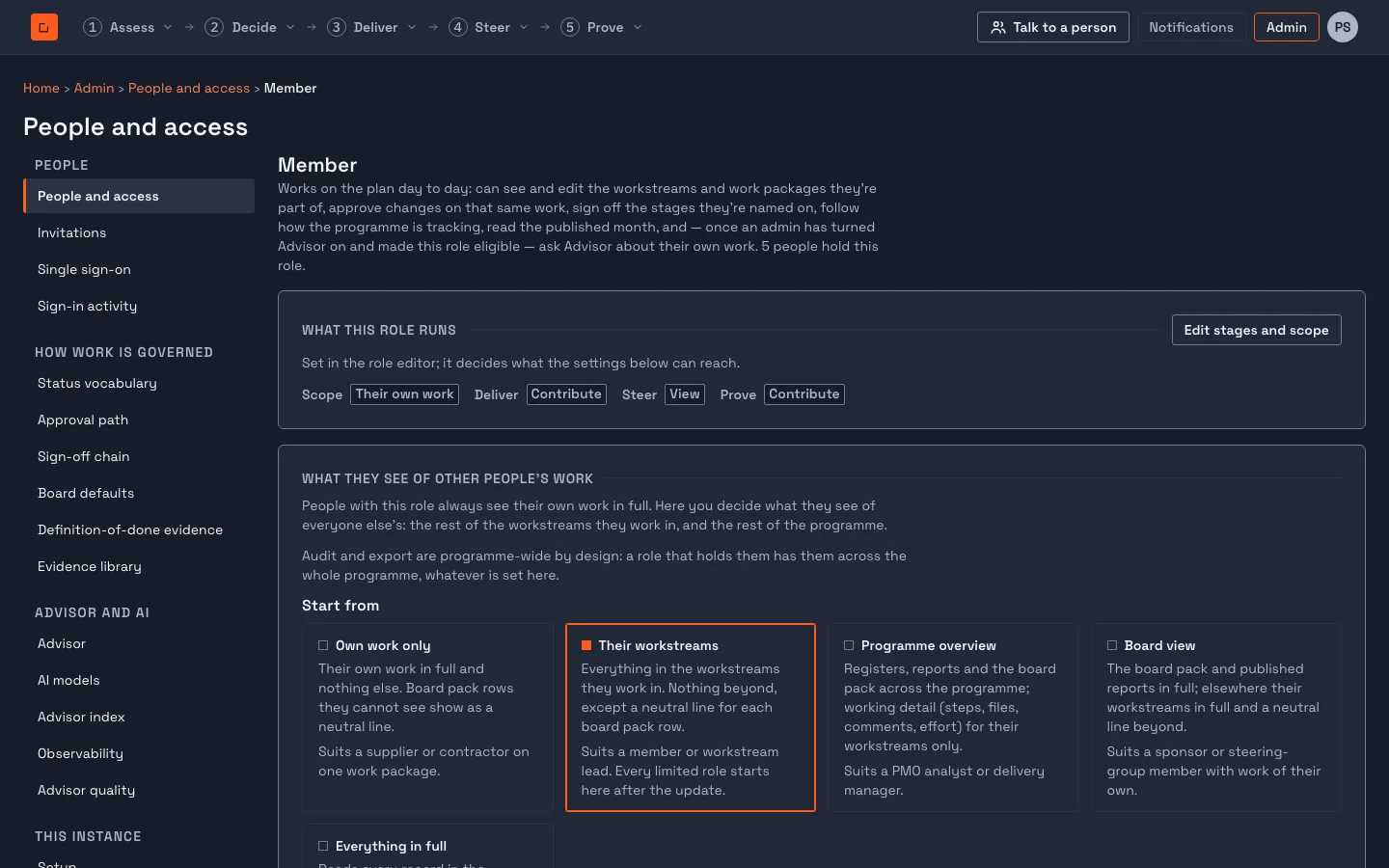Click the Admin breadcrumb link
The width and height of the screenshot is (1389, 868).
click(x=94, y=88)
